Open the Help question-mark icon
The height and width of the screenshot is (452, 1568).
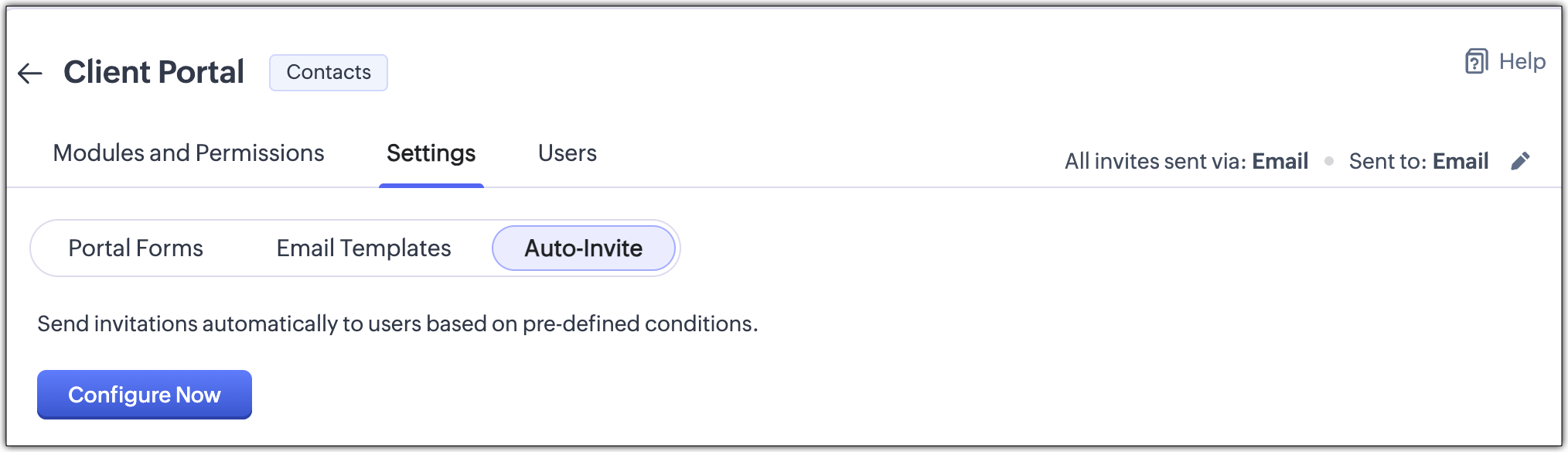pyautogui.click(x=1476, y=61)
